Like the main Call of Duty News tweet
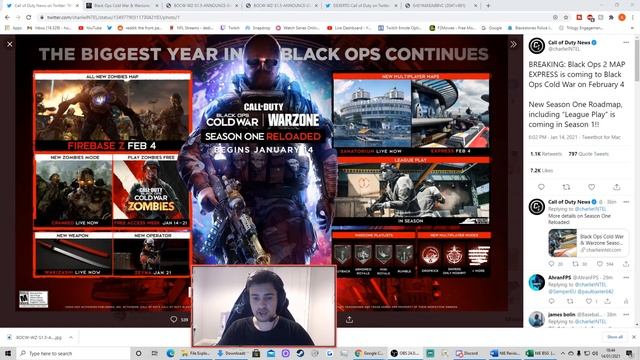Screen dimensions: 640x360 click(591, 187)
